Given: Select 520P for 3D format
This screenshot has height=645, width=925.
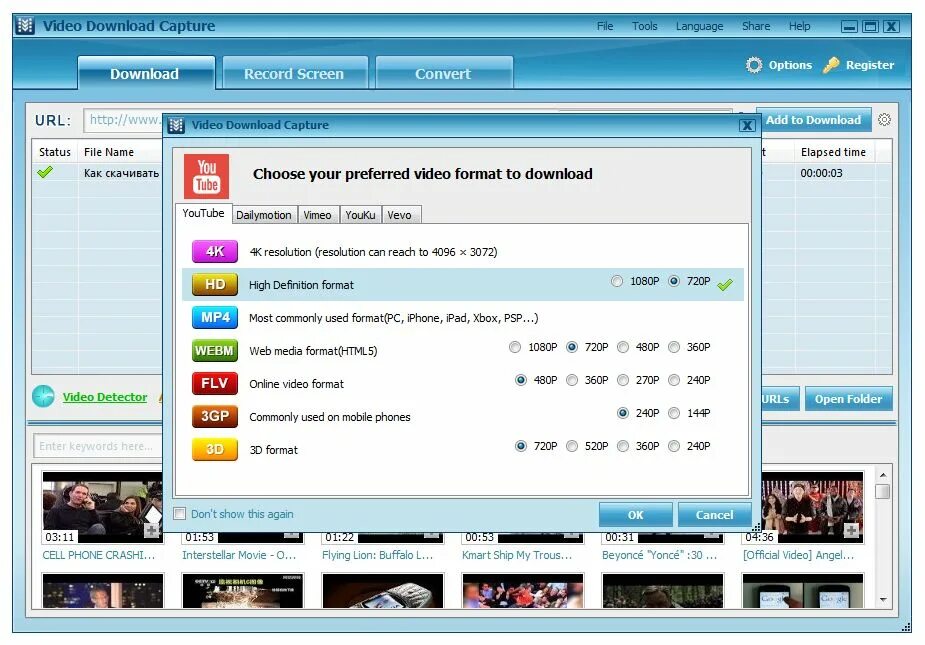Looking at the screenshot, I should pos(572,446).
